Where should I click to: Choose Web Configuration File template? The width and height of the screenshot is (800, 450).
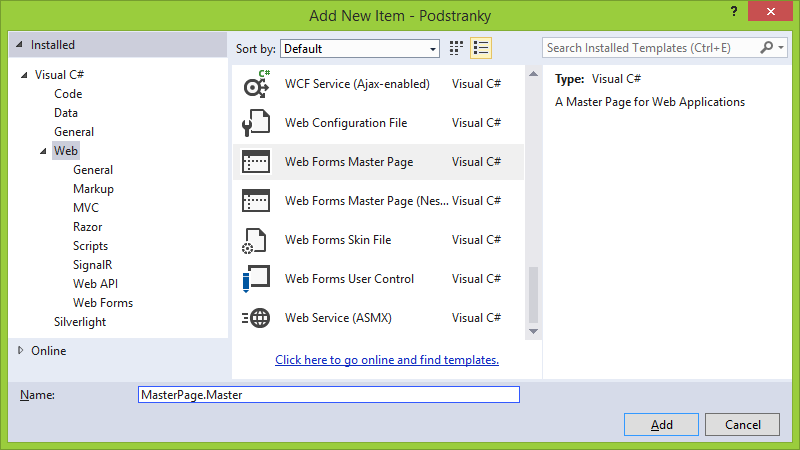(x=378, y=123)
